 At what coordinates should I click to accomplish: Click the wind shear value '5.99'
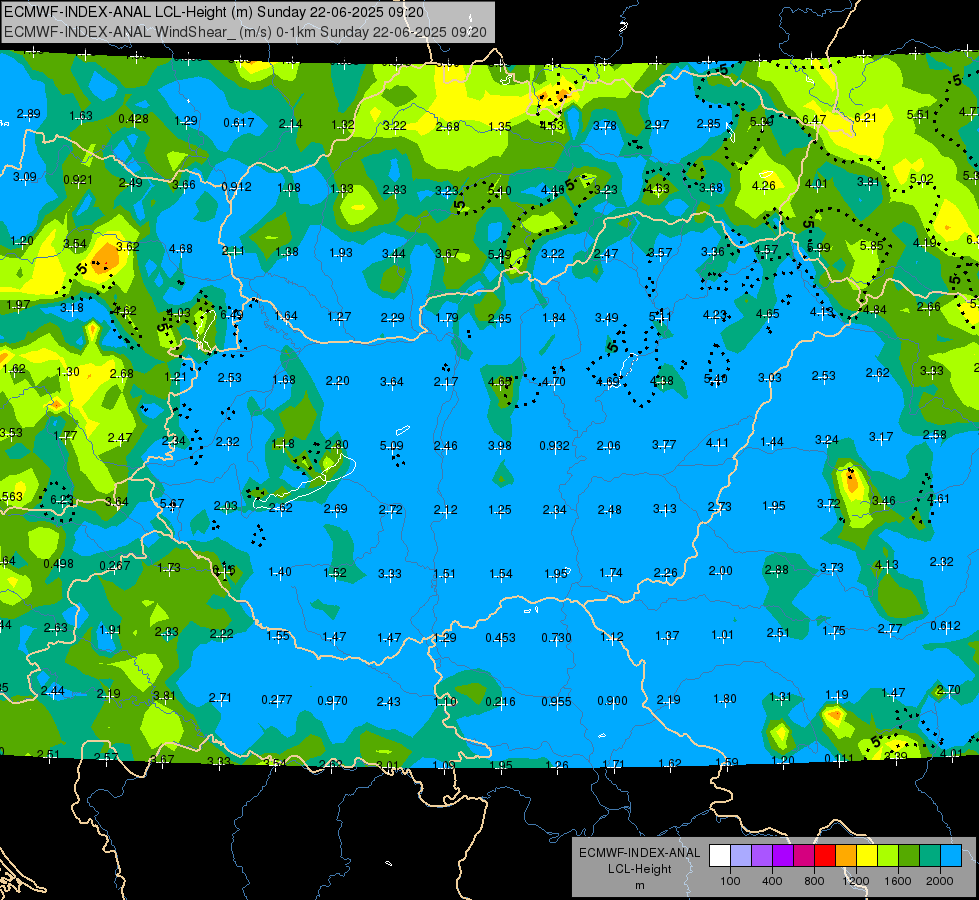819,247
